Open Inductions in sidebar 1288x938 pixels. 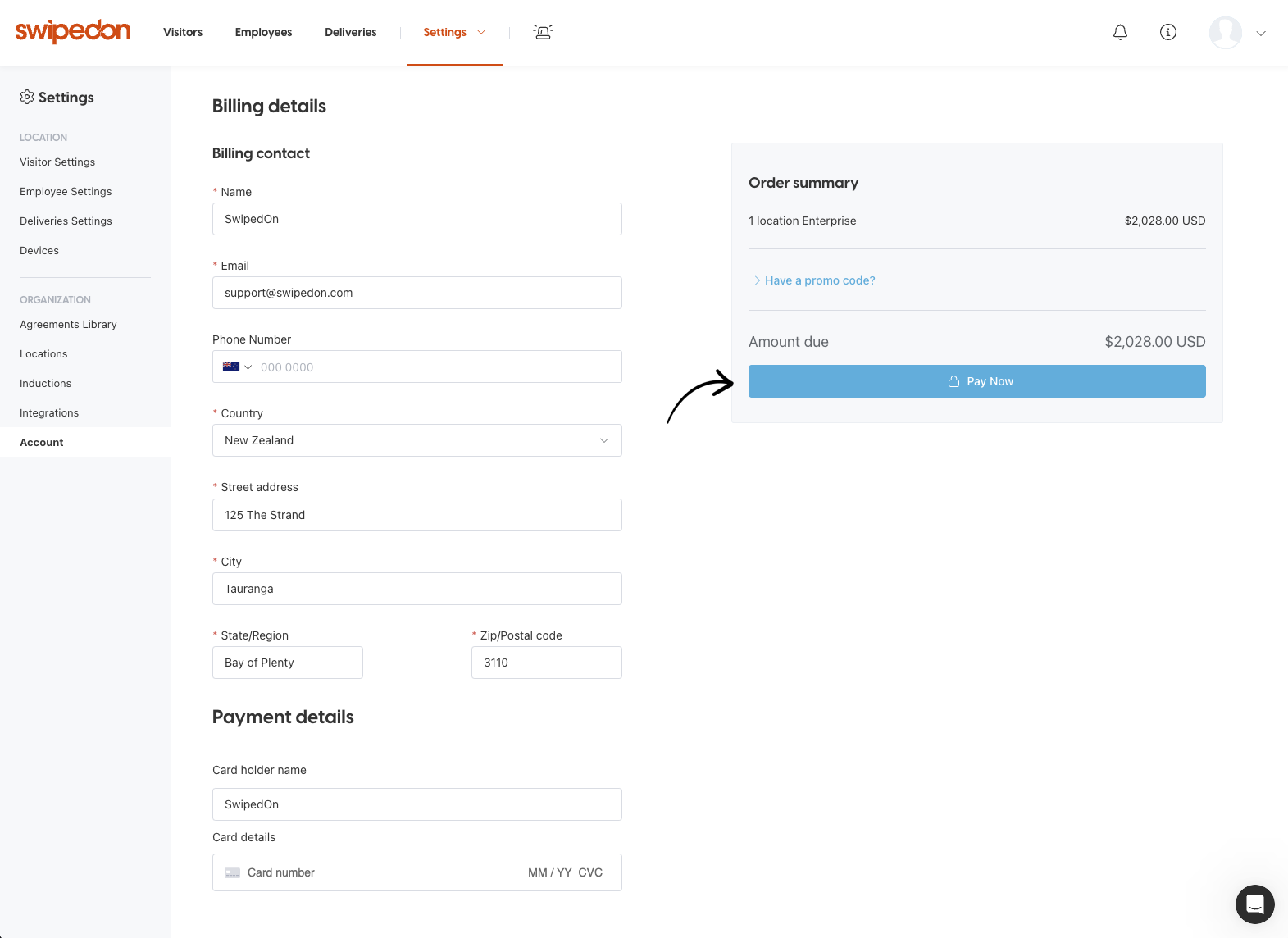(x=45, y=383)
